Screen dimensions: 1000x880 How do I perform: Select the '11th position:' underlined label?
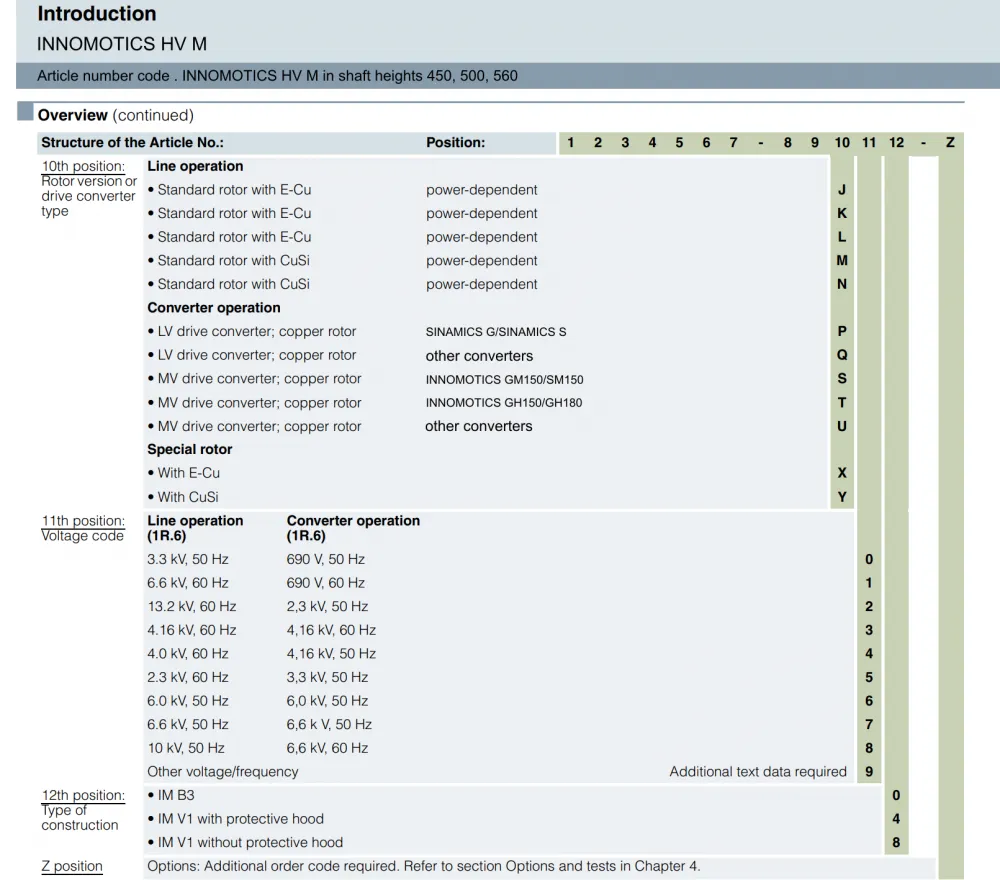tap(83, 521)
